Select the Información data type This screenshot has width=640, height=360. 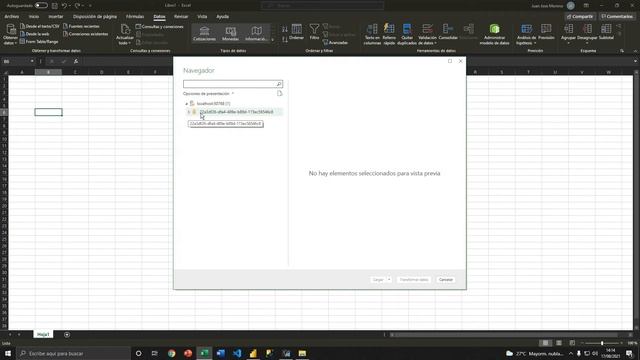256,33
